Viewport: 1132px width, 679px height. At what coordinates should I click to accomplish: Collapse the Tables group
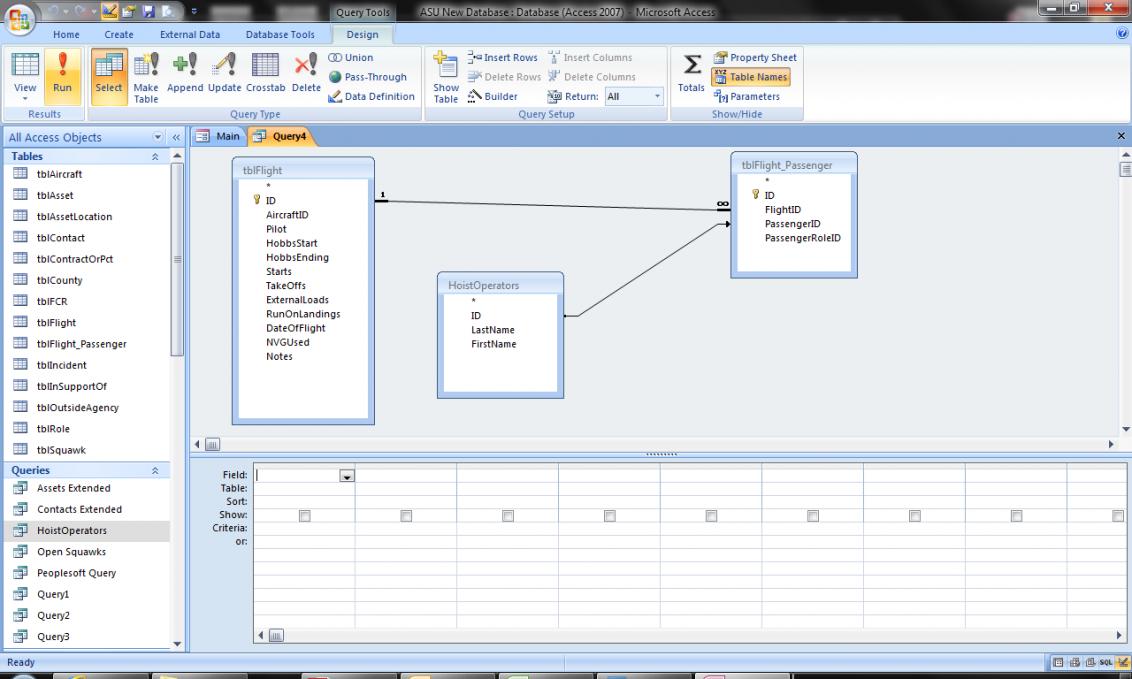[155, 157]
